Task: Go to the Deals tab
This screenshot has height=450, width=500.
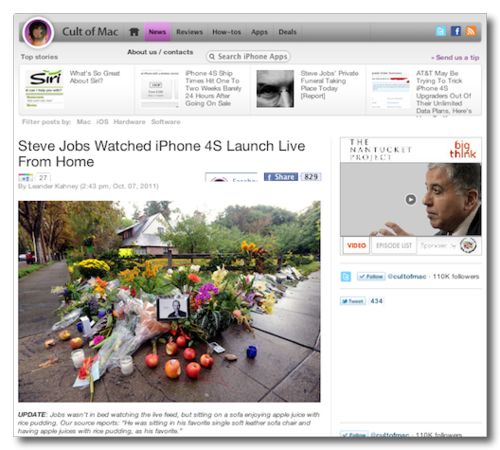Action: click(287, 32)
